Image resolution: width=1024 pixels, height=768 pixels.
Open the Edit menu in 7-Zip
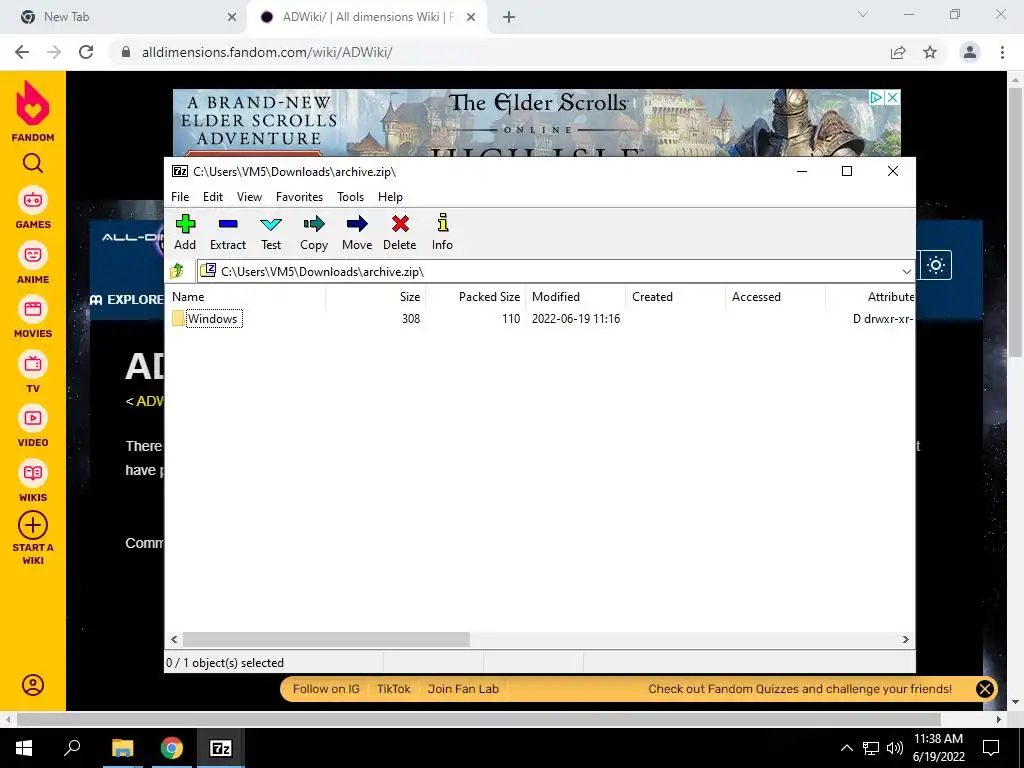click(x=213, y=197)
